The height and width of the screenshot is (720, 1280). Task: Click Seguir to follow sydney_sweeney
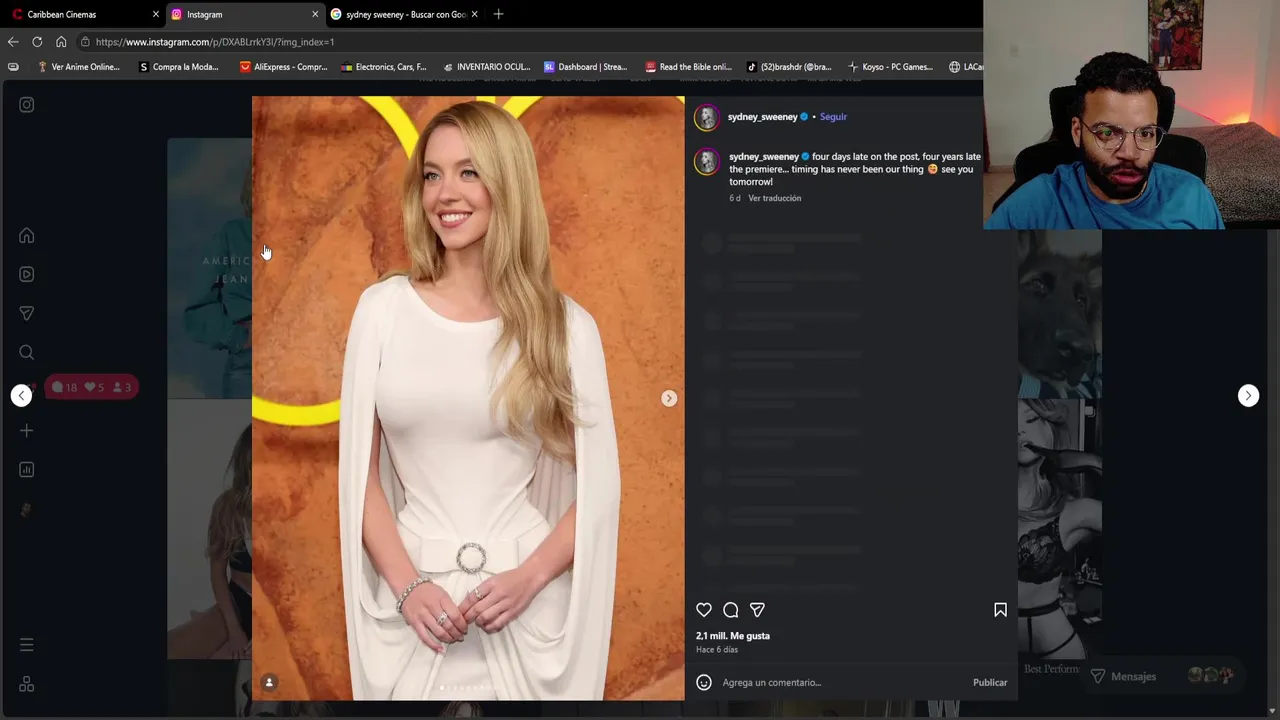(x=833, y=117)
